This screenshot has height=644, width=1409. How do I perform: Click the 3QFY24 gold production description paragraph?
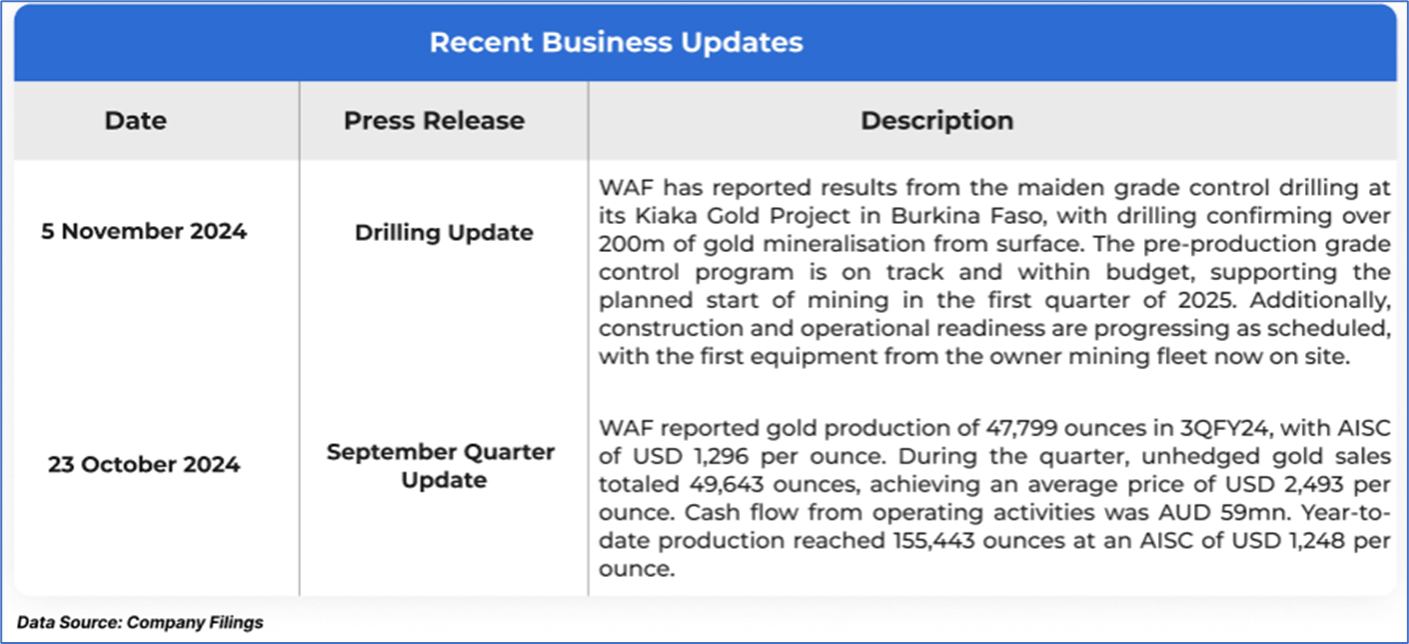(994, 498)
